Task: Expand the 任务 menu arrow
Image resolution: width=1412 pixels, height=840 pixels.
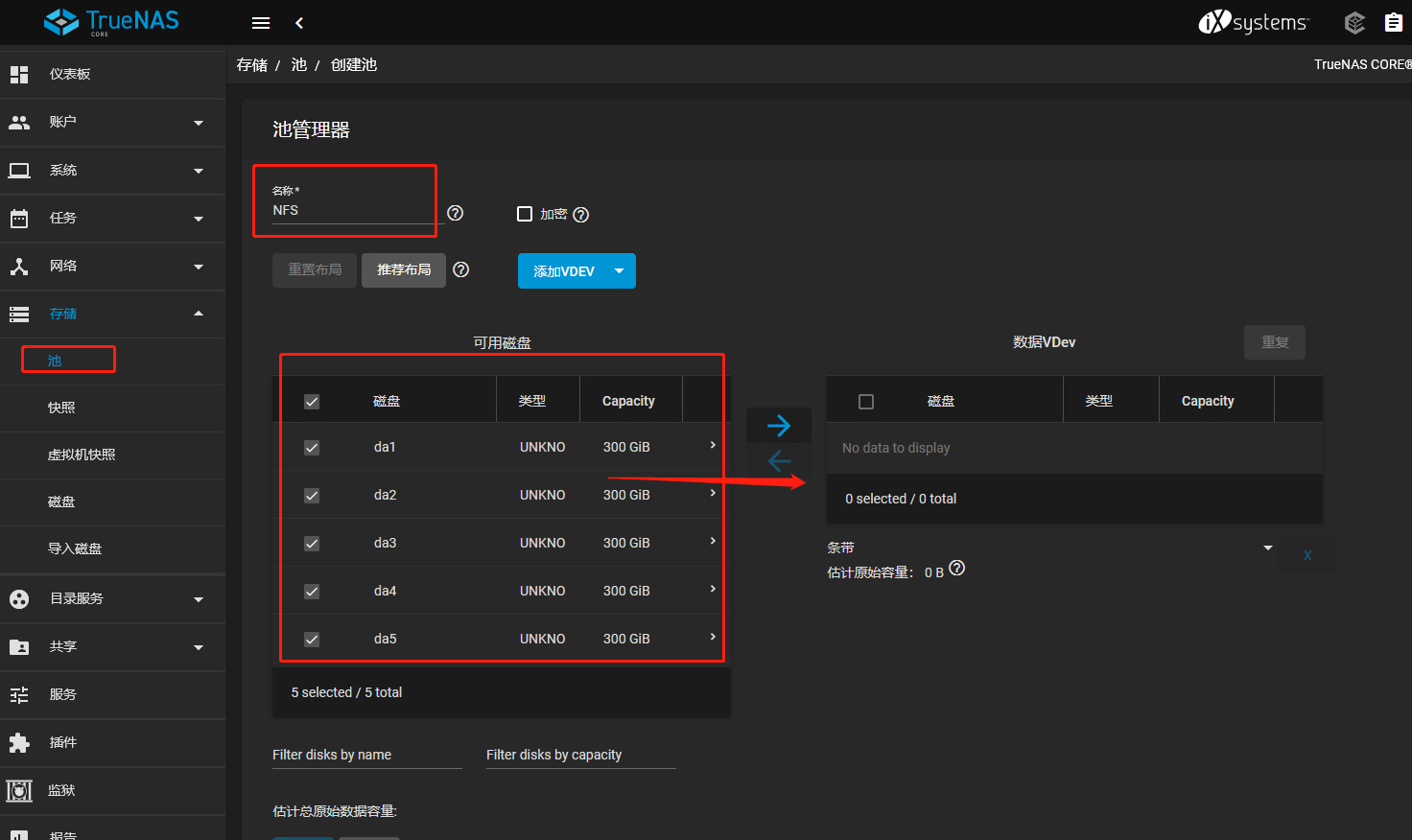Action: tap(199, 219)
